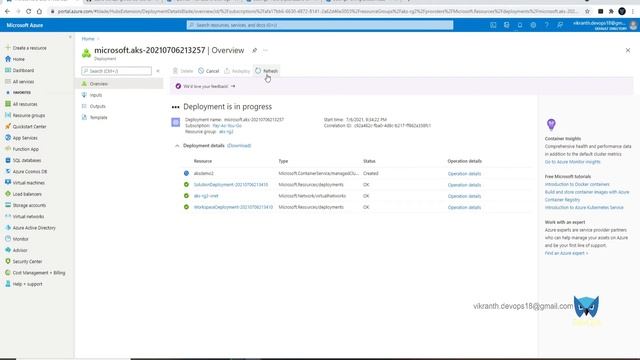Open the browser extensions puzzle icon
The image size is (640, 360).
(x=611, y=11)
